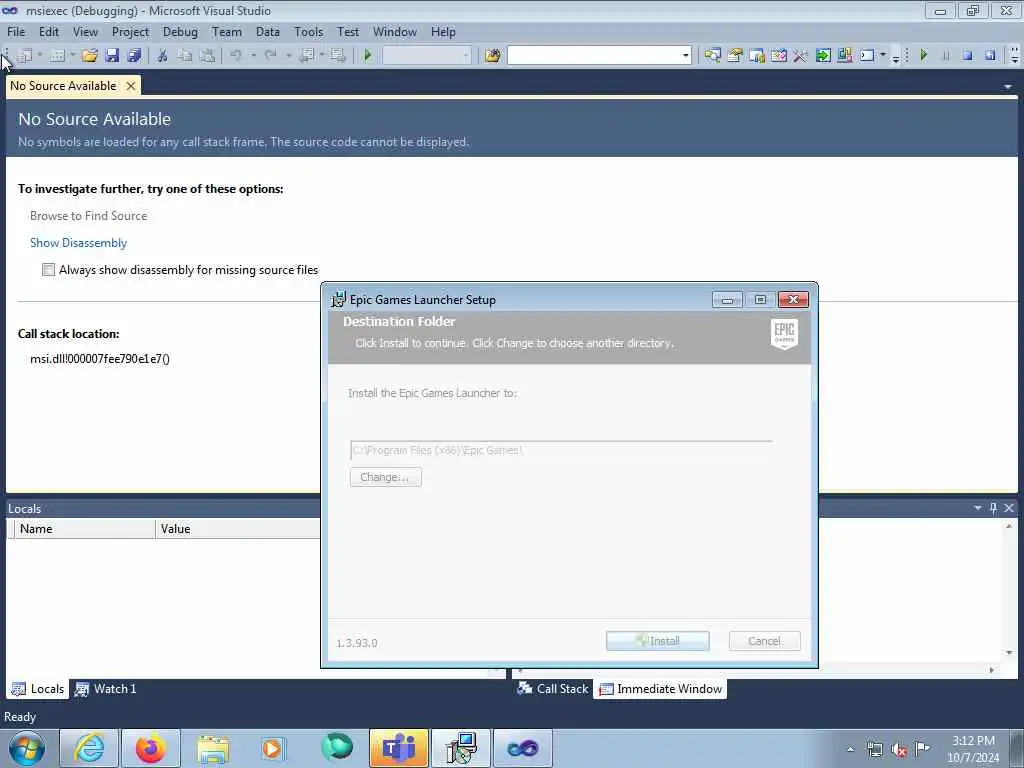This screenshot has height=768, width=1024.
Task: Click the New Project toolbar icon
Action: [24, 56]
